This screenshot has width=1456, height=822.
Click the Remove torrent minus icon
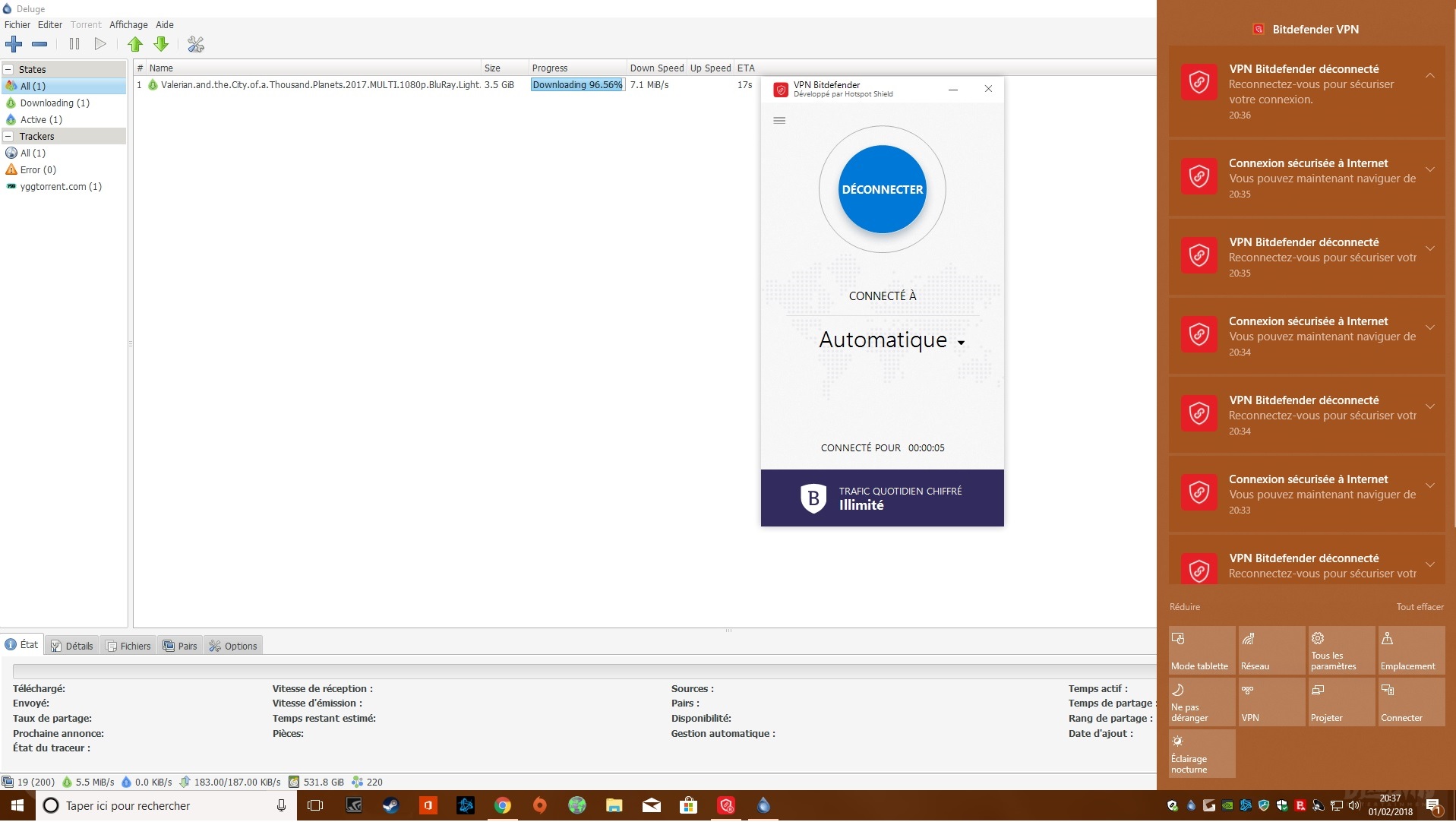tap(40, 44)
